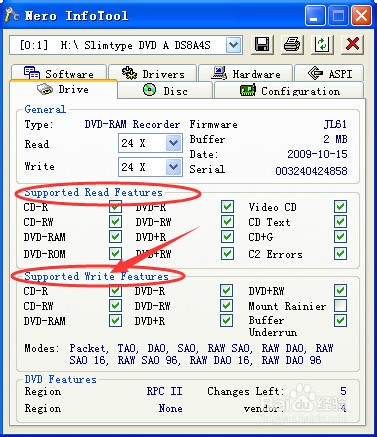The height and width of the screenshot is (437, 377).
Task: Toggle CD+G checkbox
Action: coord(340,237)
